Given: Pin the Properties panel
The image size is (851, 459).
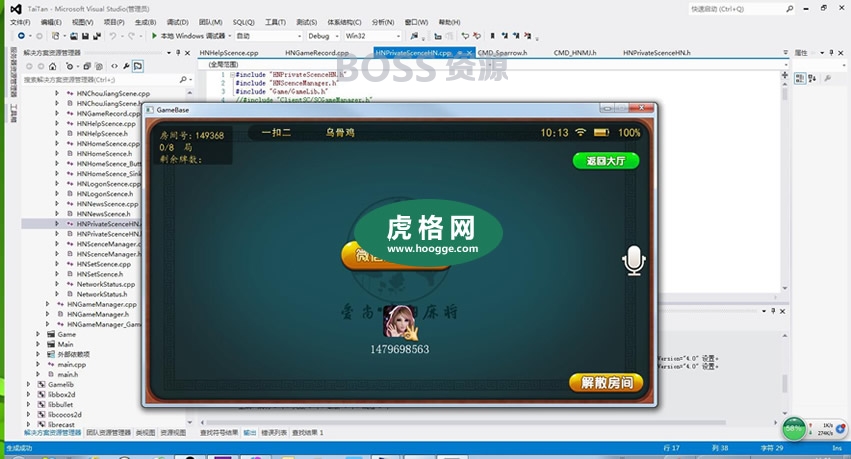Looking at the screenshot, I should (x=831, y=53).
